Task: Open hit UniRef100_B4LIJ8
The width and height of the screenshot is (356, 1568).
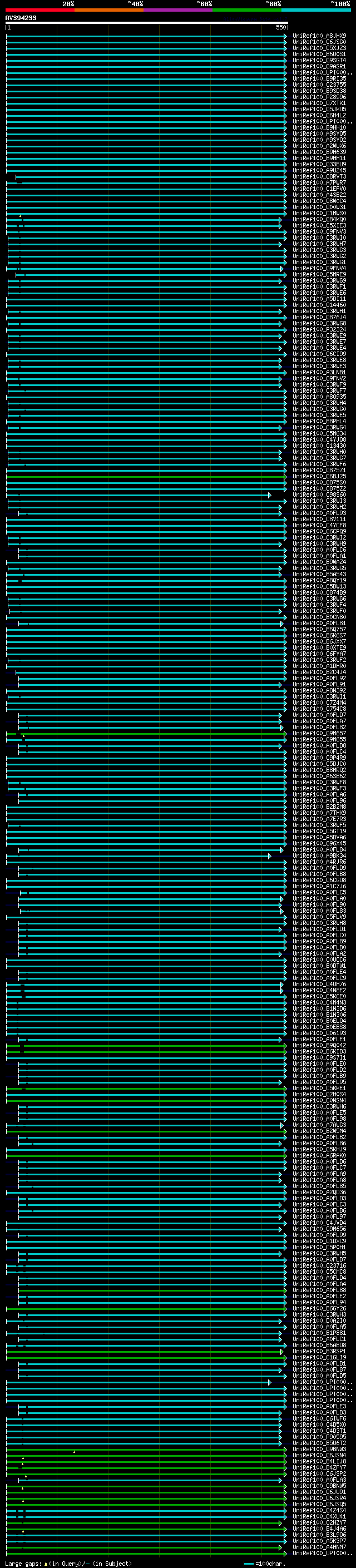Action: [319, 1461]
